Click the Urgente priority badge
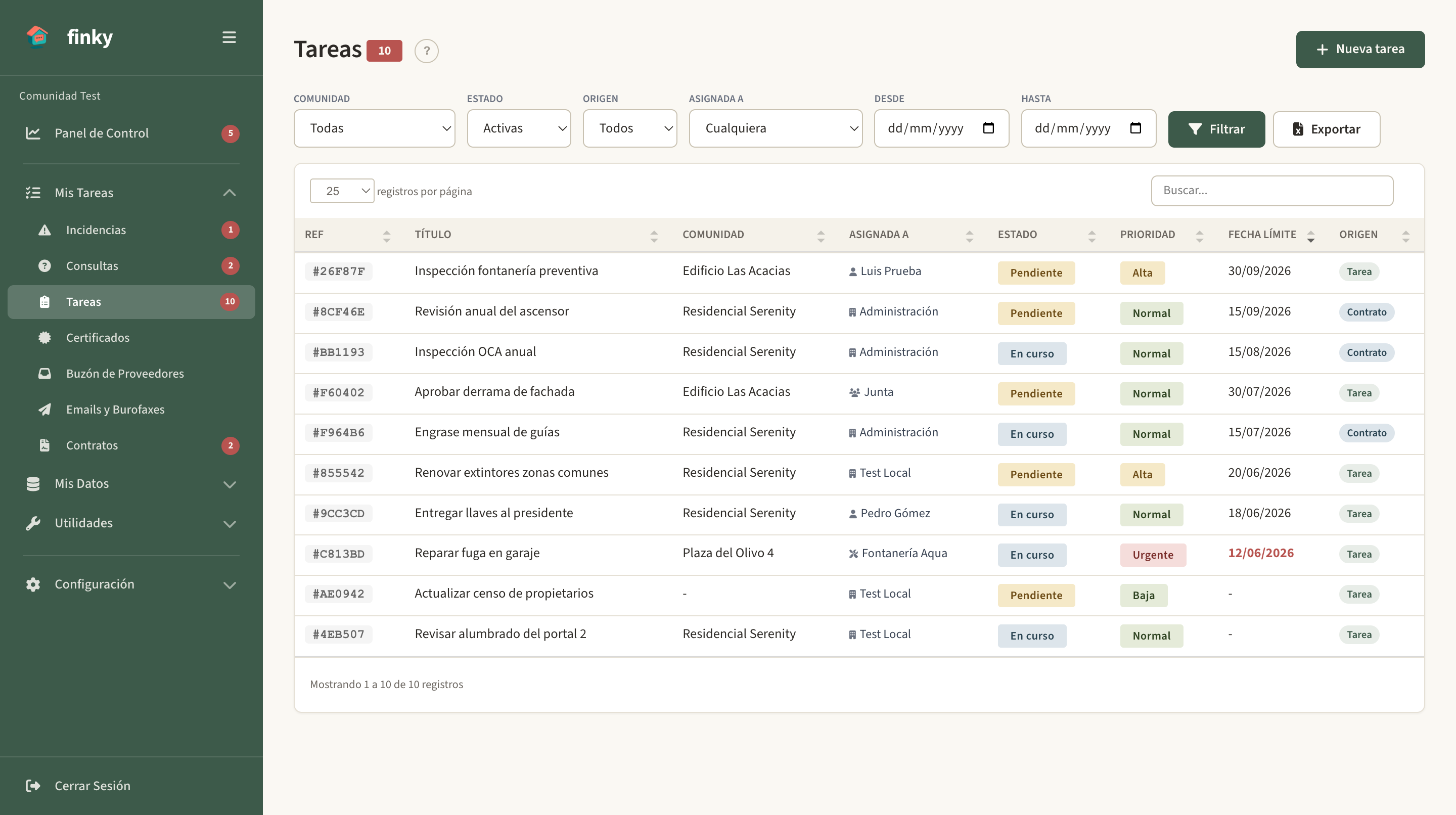The image size is (1456, 815). [1153, 555]
